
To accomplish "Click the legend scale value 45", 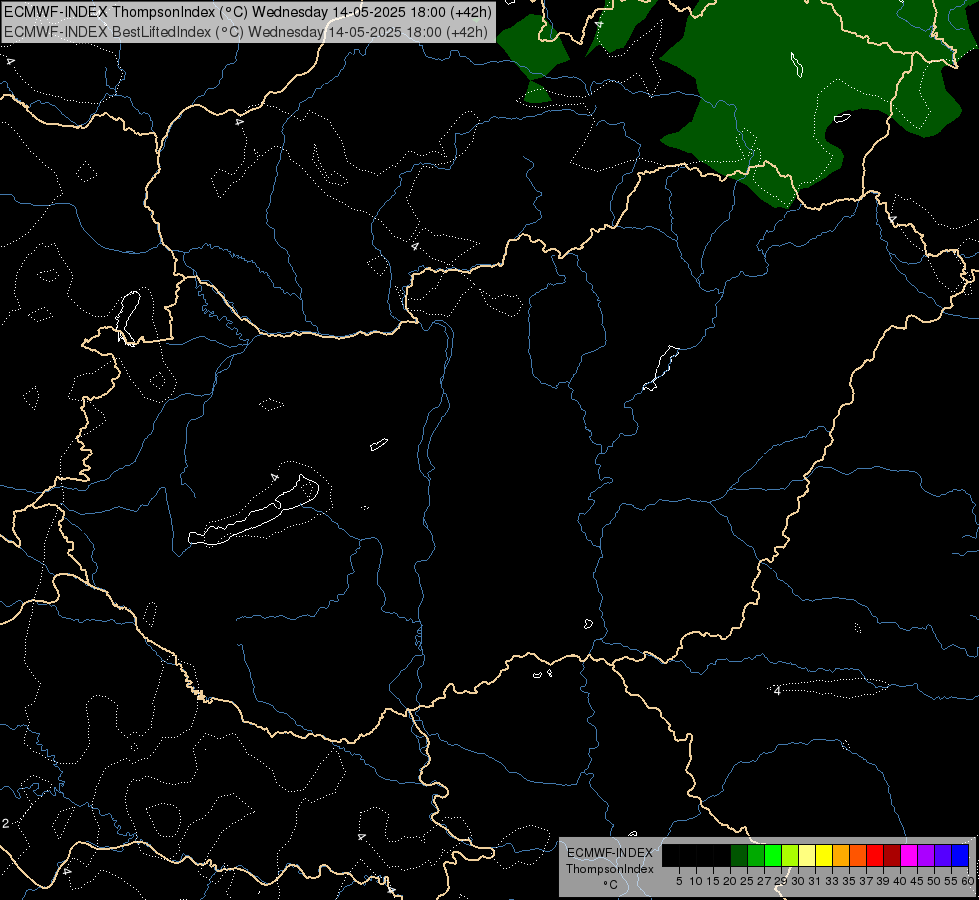I will (x=917, y=881).
